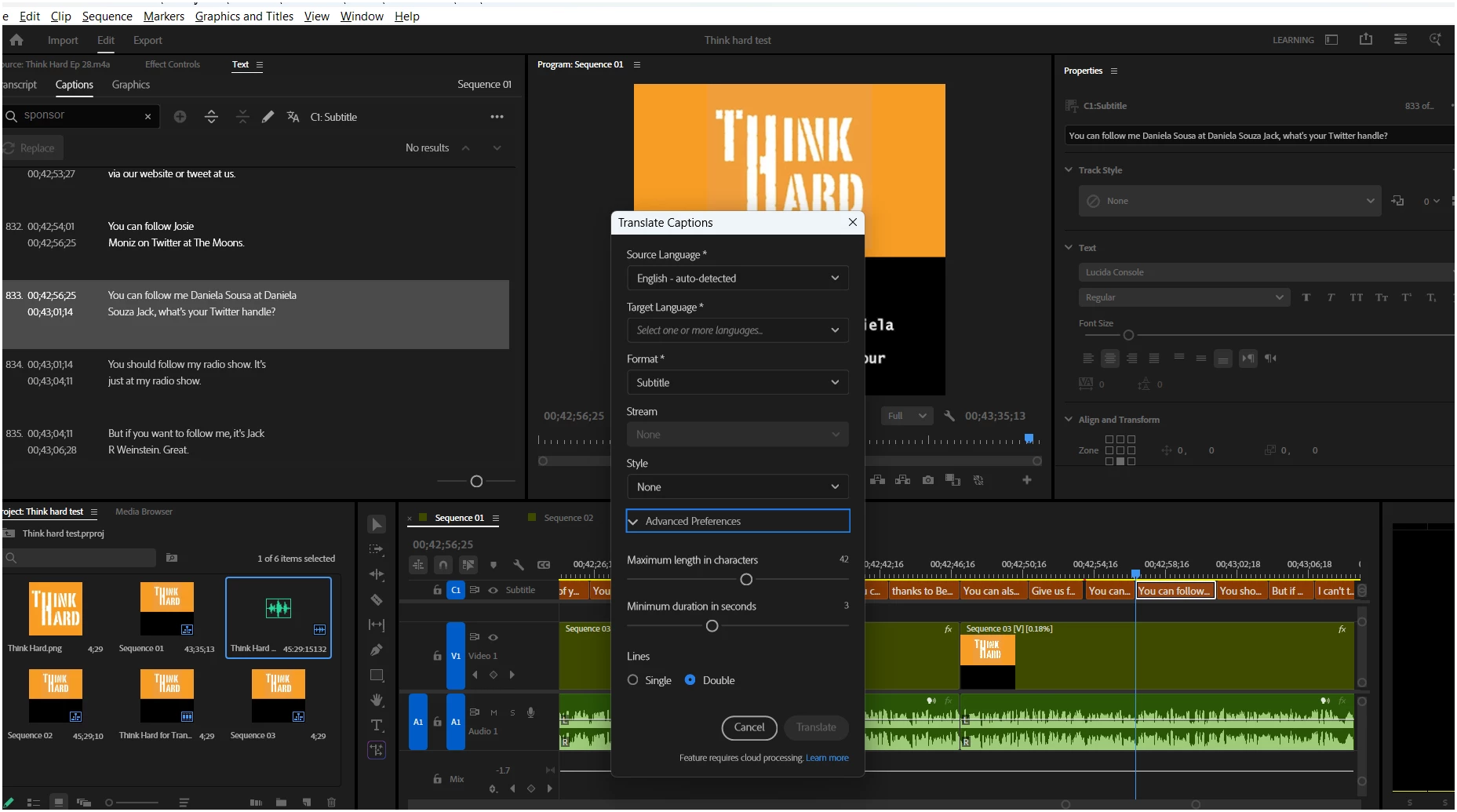The image size is (1457, 812).
Task: Solo the Audio 1 track
Action: tap(512, 712)
